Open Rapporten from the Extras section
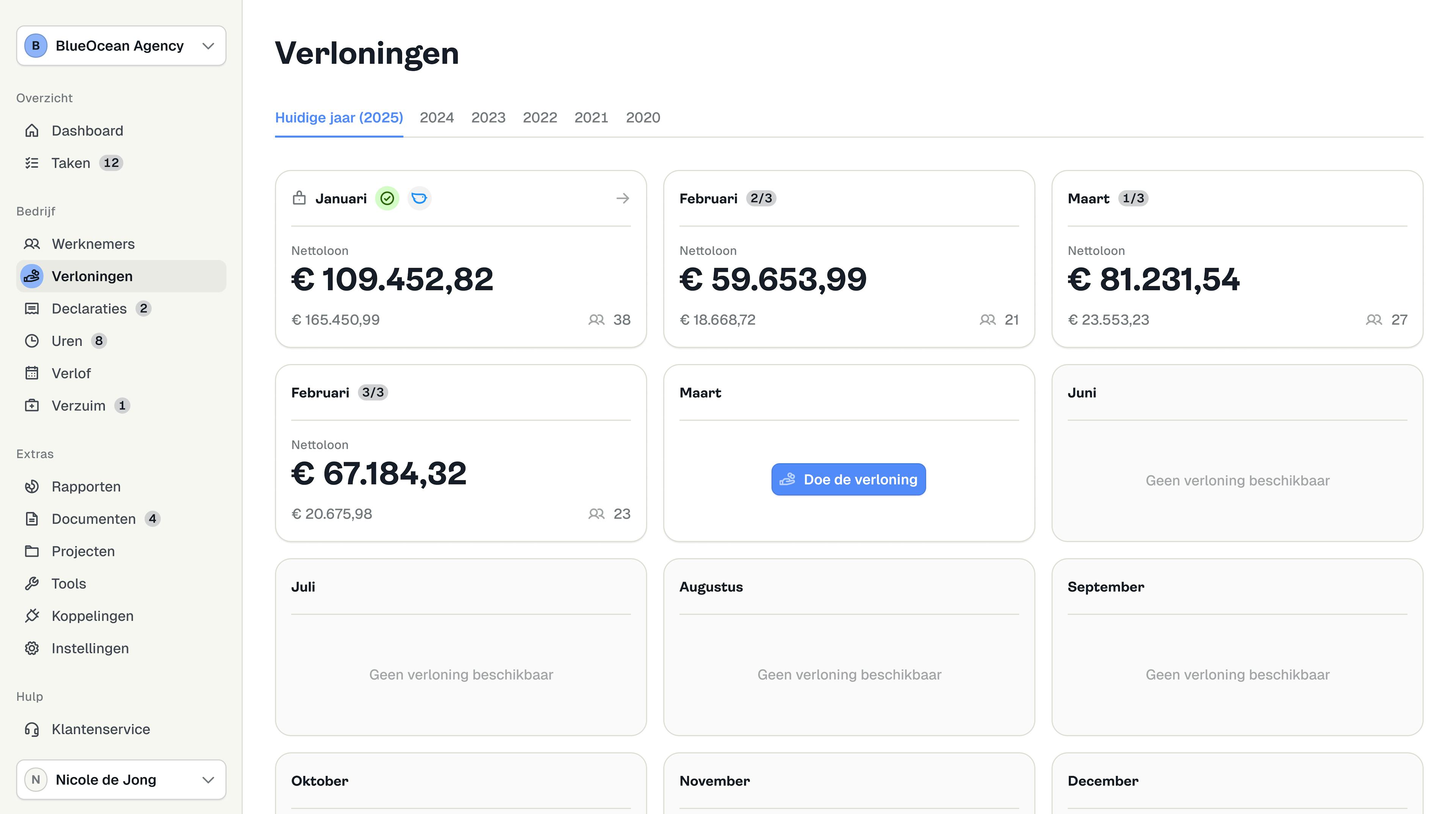 86,487
